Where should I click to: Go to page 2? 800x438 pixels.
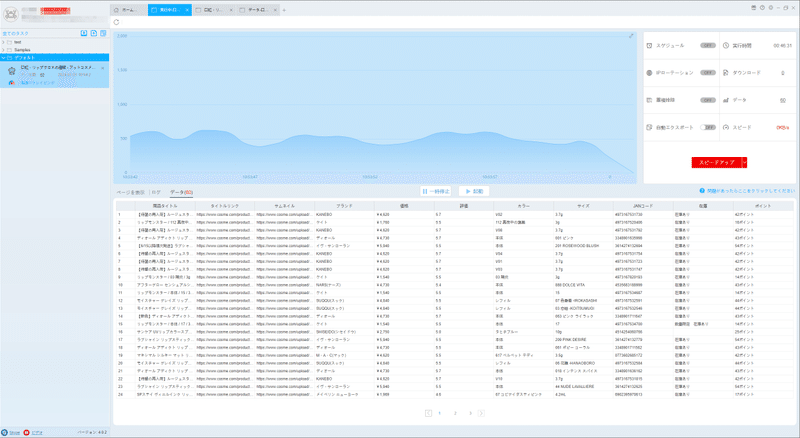coord(455,413)
